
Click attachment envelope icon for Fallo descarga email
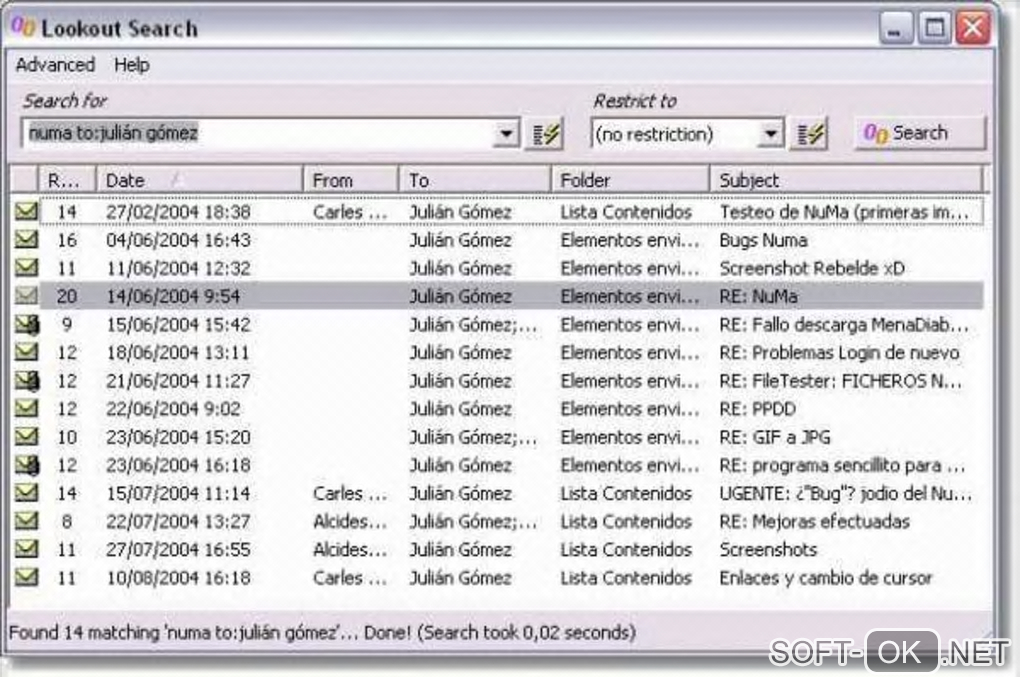tap(27, 324)
